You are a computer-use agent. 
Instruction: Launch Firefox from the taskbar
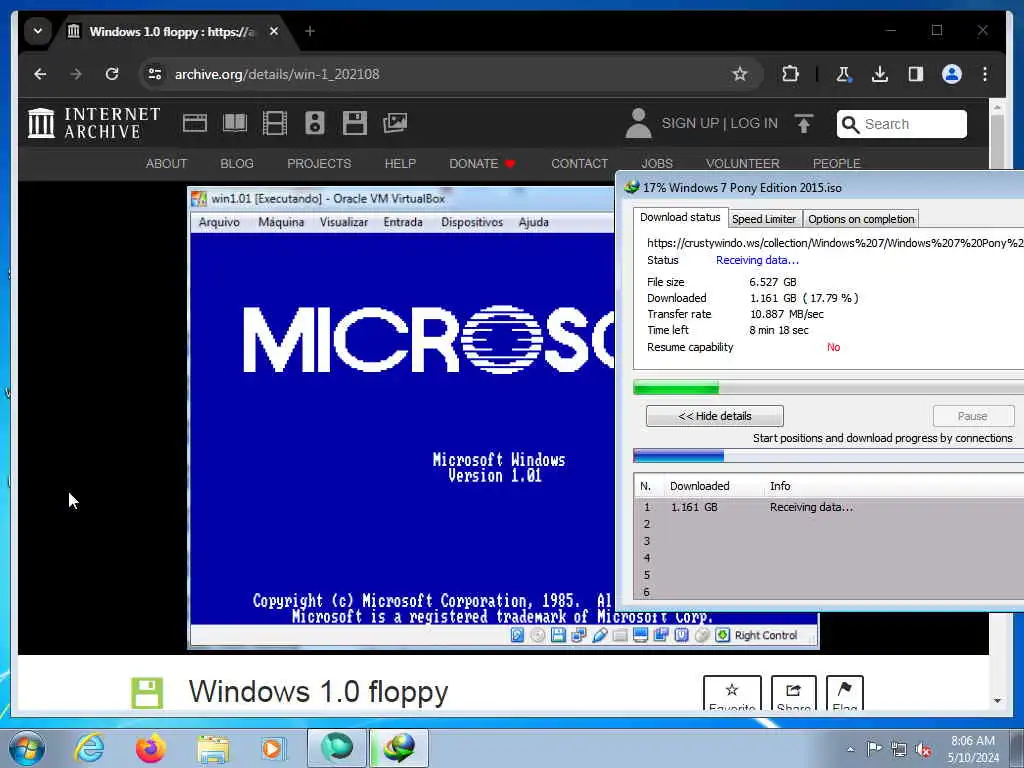pos(150,748)
